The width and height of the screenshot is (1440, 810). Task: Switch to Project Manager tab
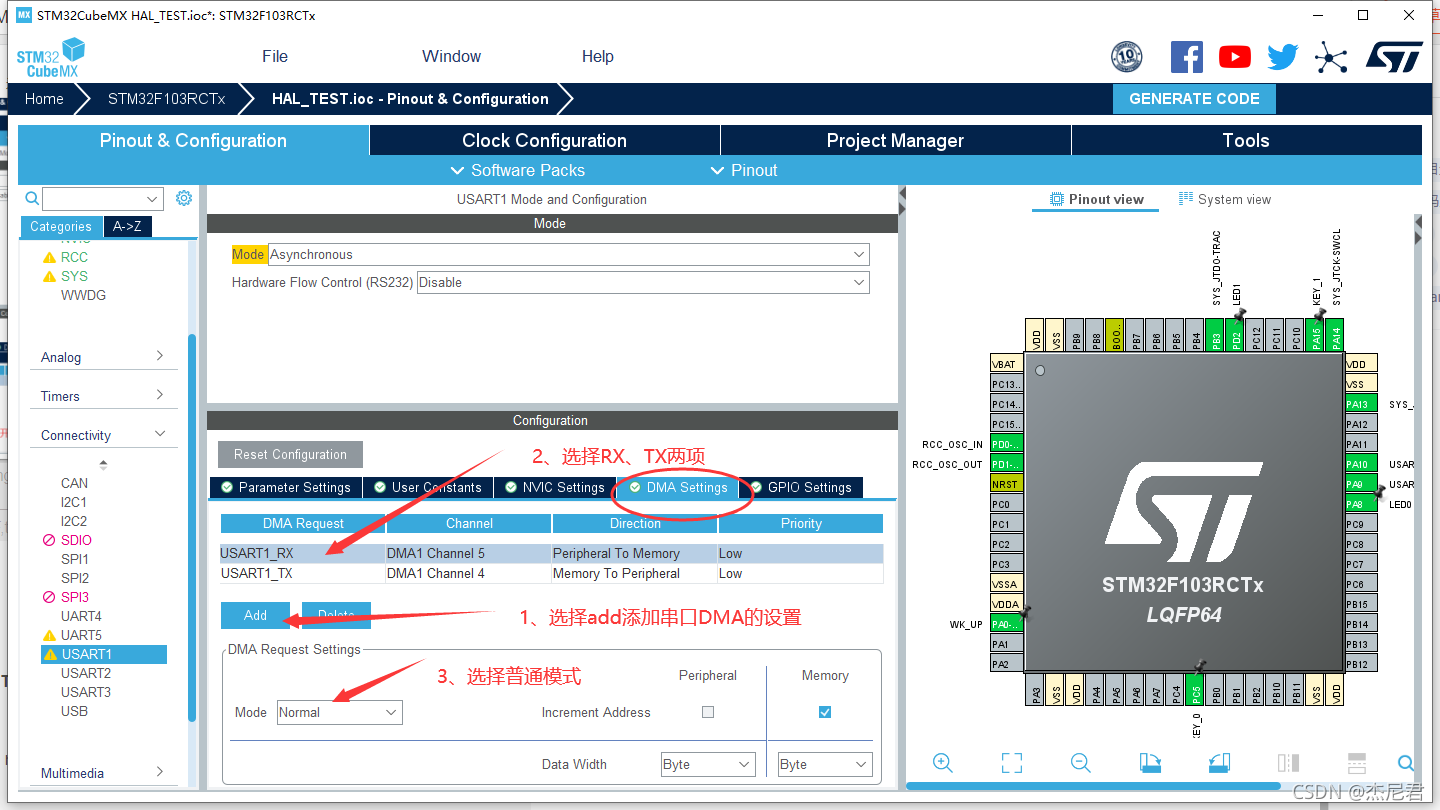895,140
